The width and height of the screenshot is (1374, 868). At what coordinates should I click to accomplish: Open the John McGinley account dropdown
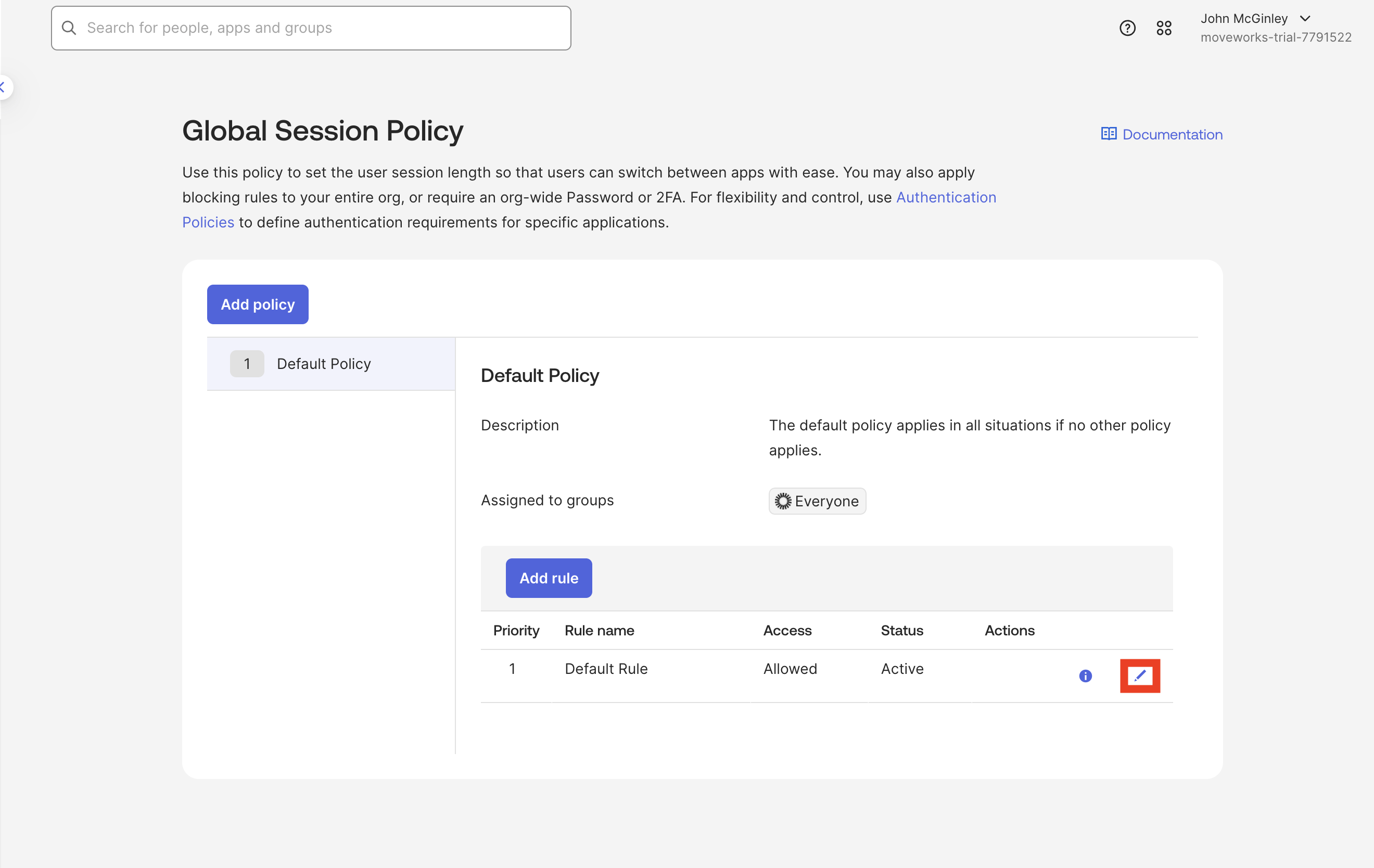1244,19
